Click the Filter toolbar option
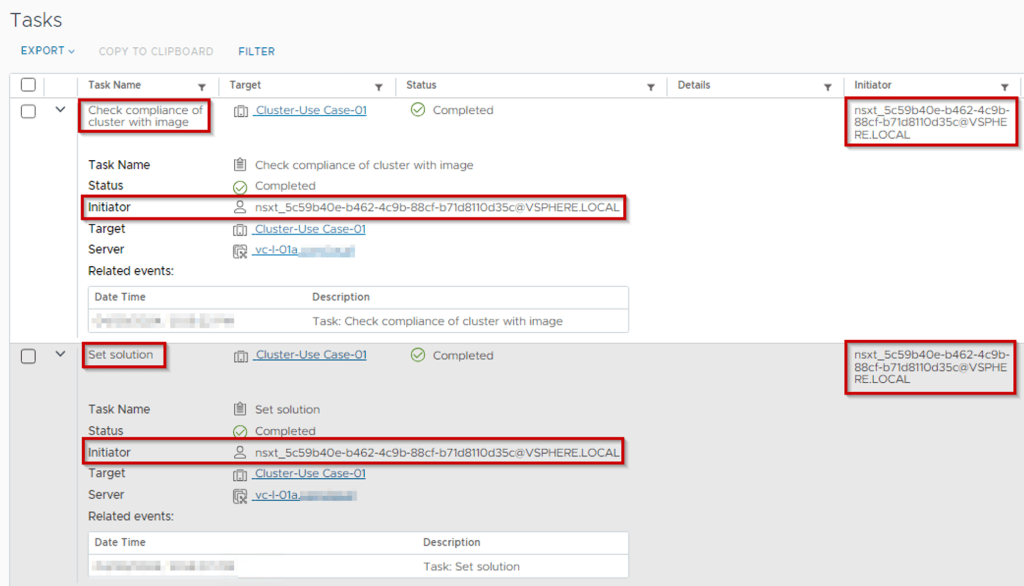Screen dimensions: 1024x586 pyautogui.click(x=256, y=51)
